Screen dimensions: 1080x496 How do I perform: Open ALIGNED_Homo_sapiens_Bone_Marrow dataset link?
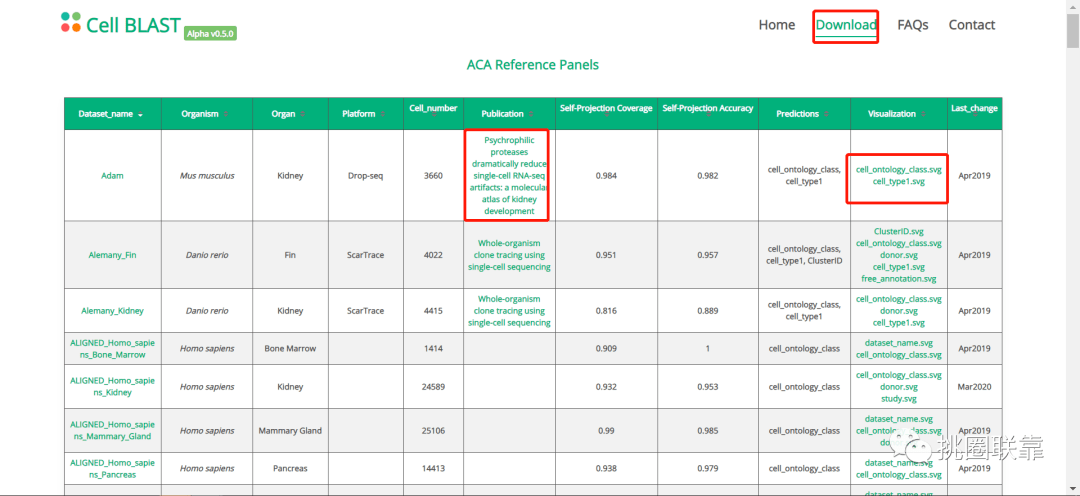pos(112,349)
